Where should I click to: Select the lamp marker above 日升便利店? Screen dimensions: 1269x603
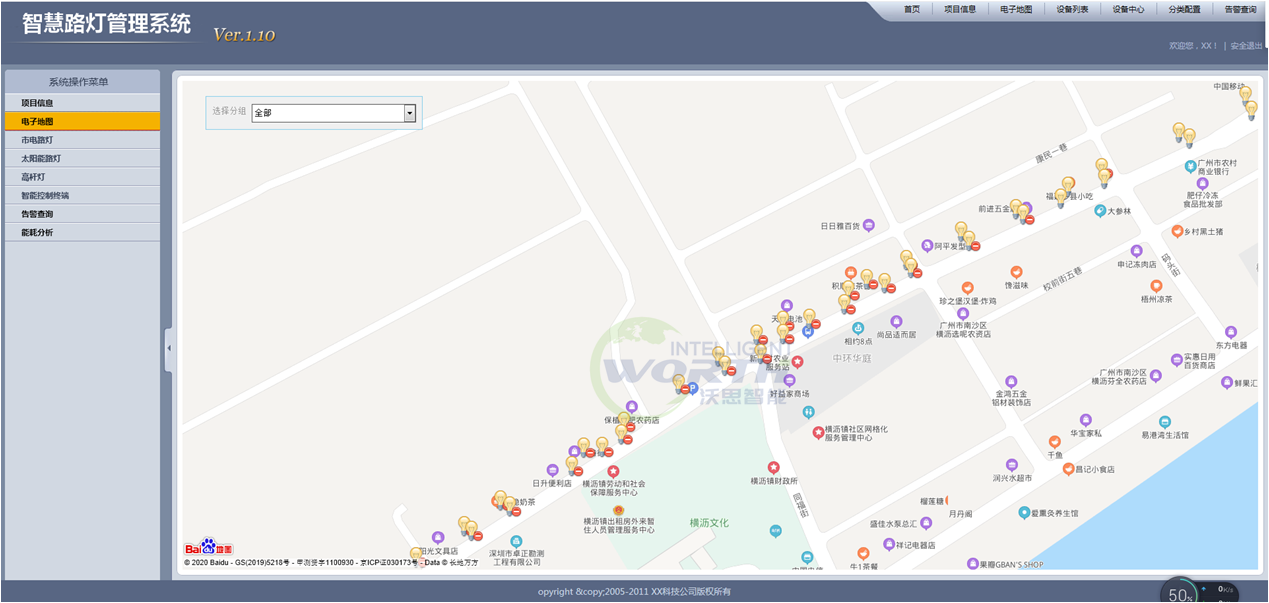tap(572, 465)
